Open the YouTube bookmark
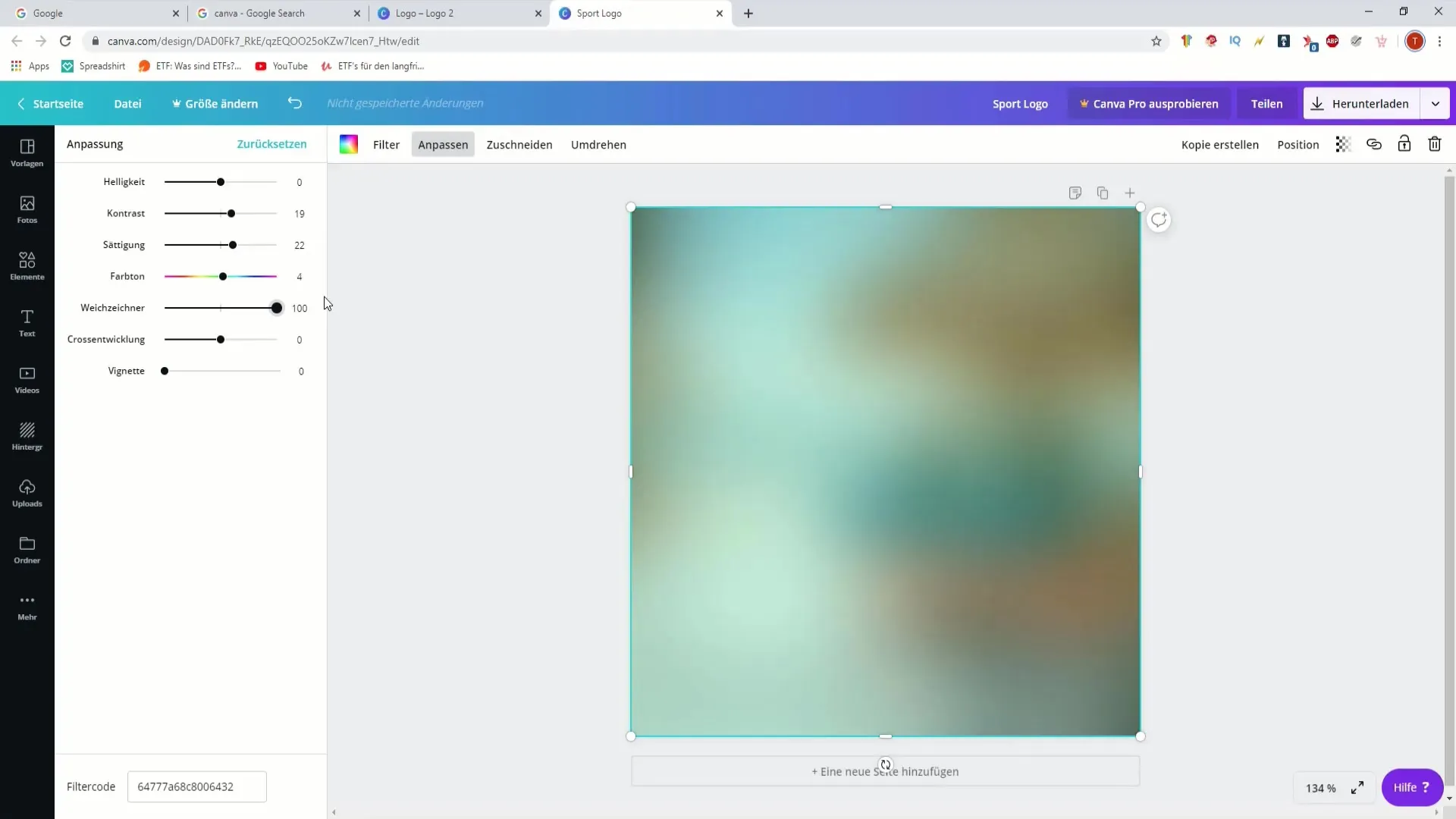Viewport: 1456px width, 819px height. pos(281,66)
